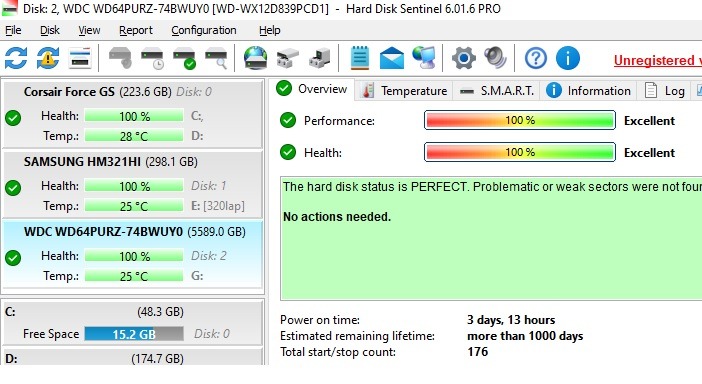The width and height of the screenshot is (702, 384).
Task: Select the D: partition (174.7 GB) entry
Action: 133,358
